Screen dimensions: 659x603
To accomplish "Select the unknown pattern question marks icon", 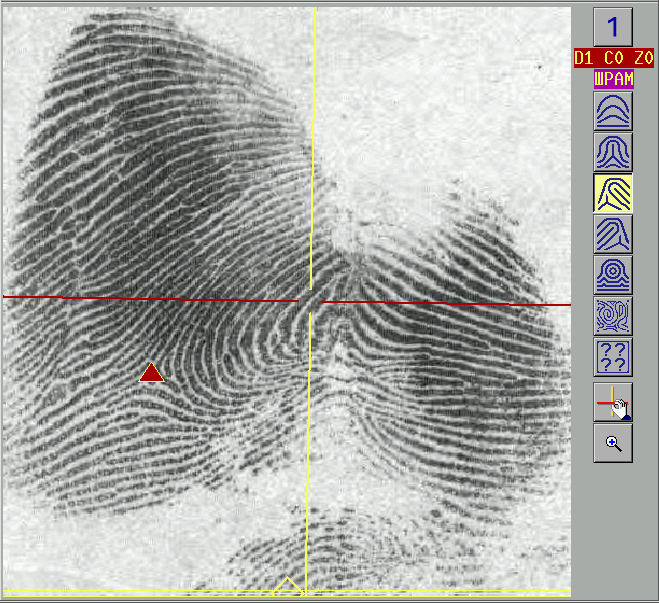I will (x=613, y=357).
